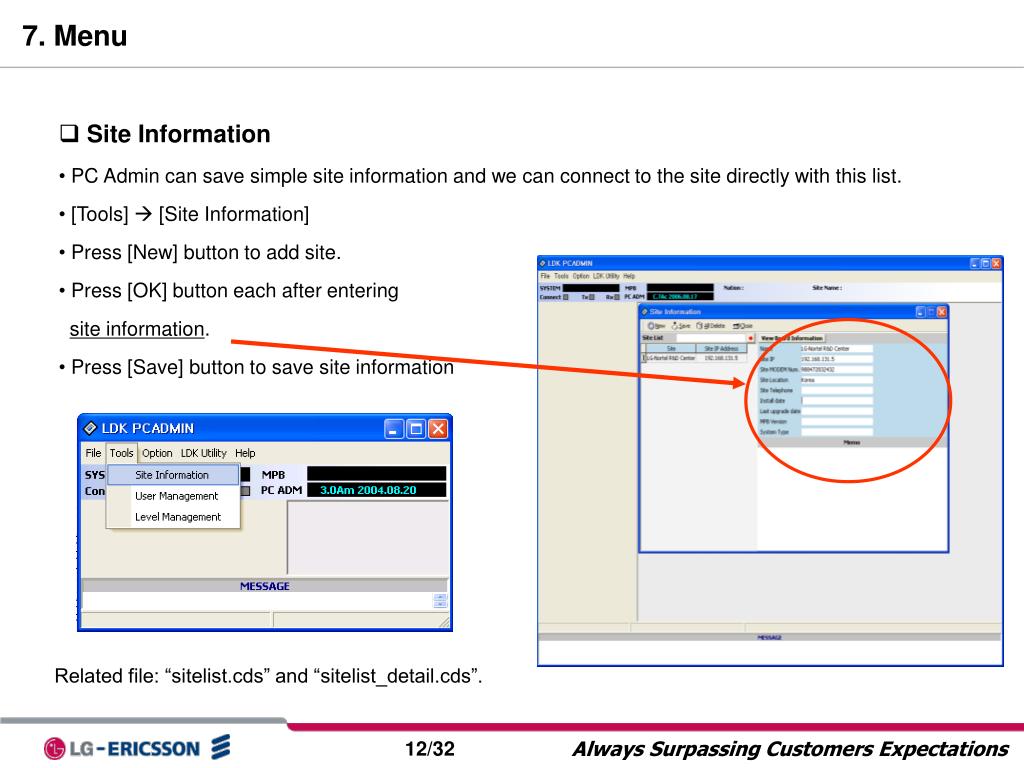
Task: Click the message box scroll-down arrow
Action: (440, 604)
